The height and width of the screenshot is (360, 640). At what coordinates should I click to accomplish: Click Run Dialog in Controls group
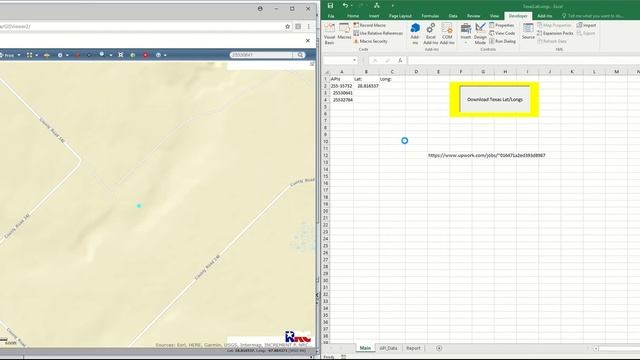[502, 41]
